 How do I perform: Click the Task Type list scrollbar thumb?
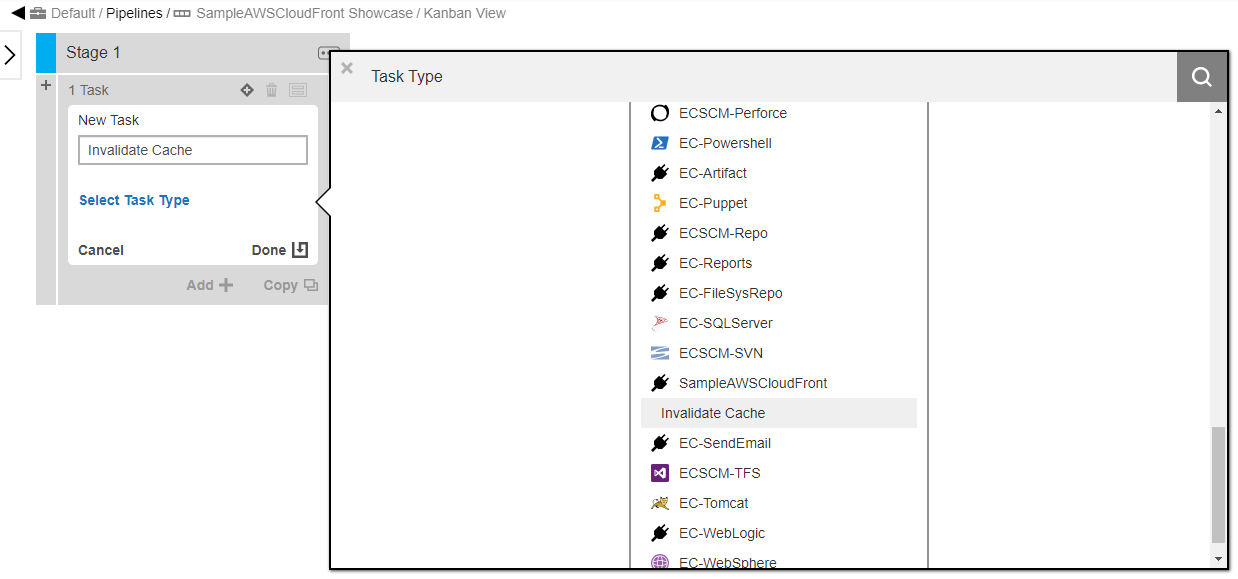pyautogui.click(x=1218, y=485)
